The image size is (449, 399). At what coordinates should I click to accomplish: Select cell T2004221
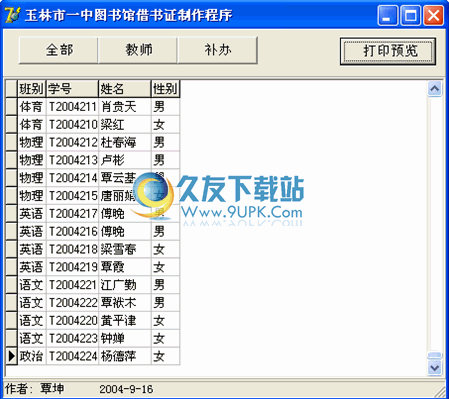point(72,285)
